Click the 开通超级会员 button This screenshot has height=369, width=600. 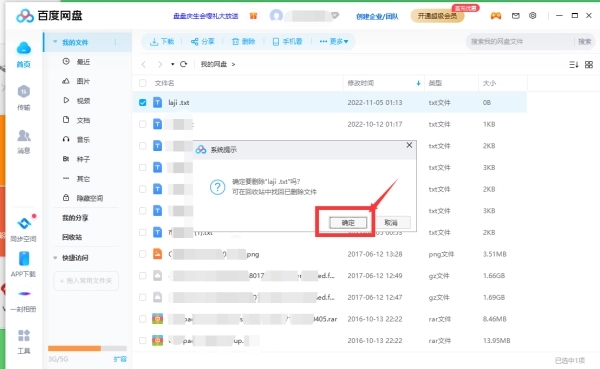pos(437,16)
